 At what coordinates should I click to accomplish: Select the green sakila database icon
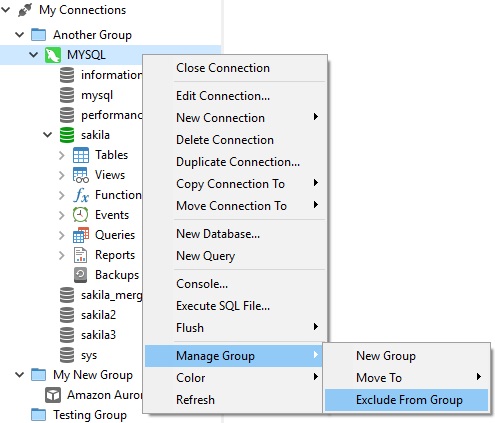(x=67, y=135)
